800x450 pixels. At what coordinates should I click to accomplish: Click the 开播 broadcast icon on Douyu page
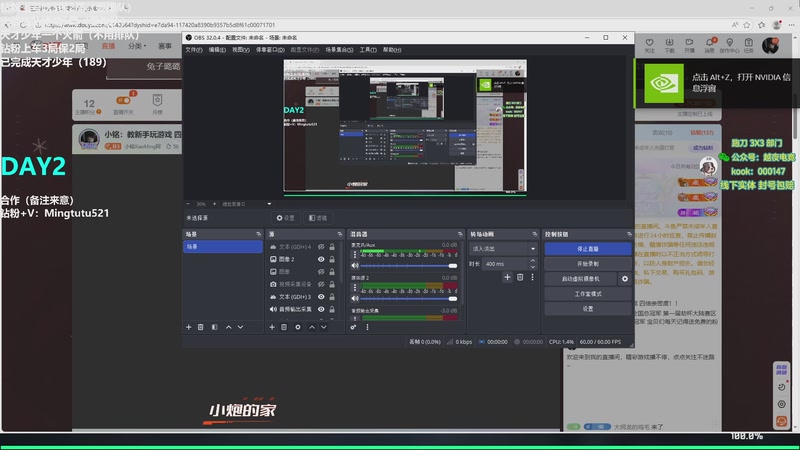coord(689,42)
